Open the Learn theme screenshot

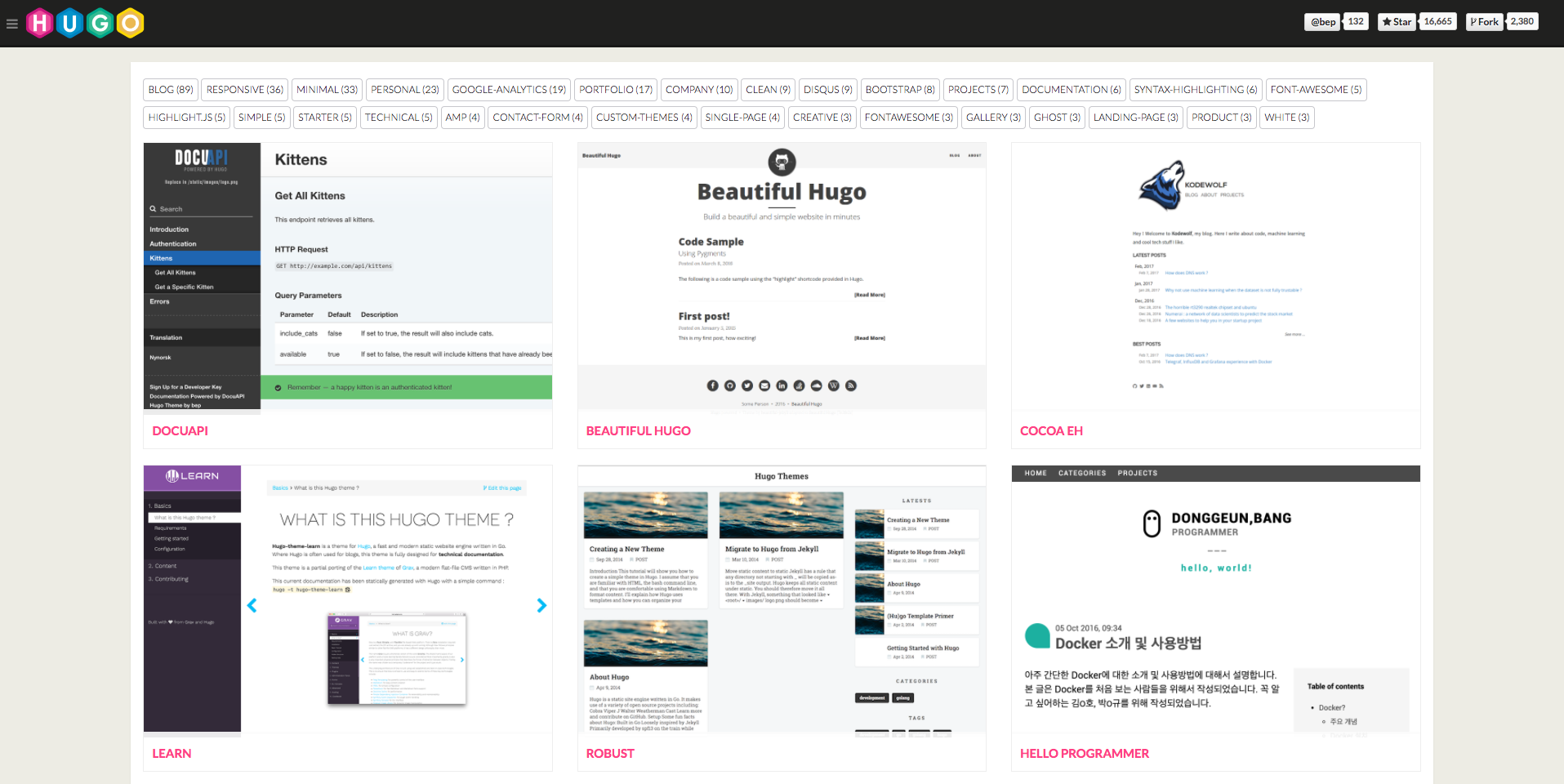(348, 601)
